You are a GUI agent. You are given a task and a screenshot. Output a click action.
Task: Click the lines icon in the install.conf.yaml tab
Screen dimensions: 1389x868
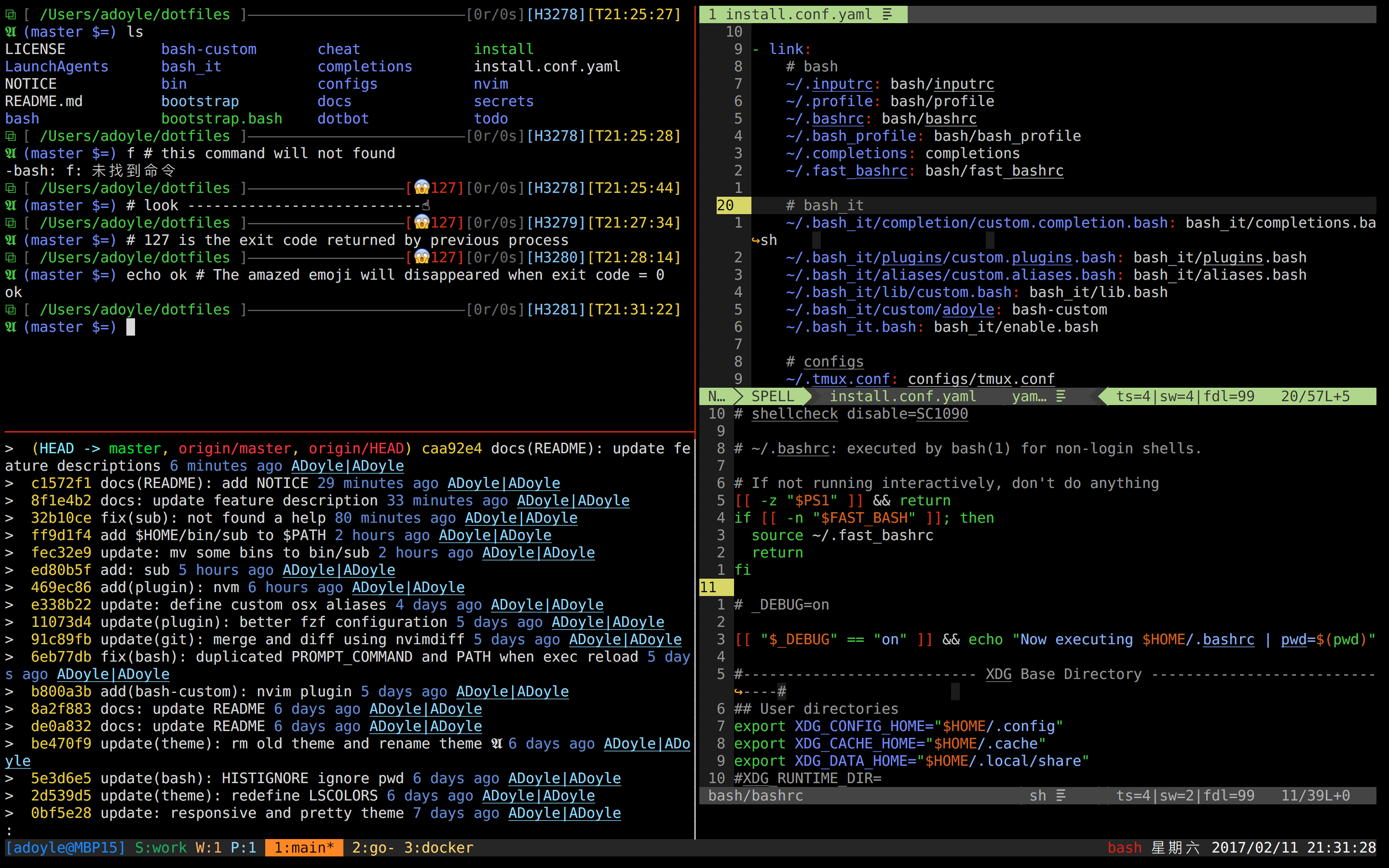point(887,14)
